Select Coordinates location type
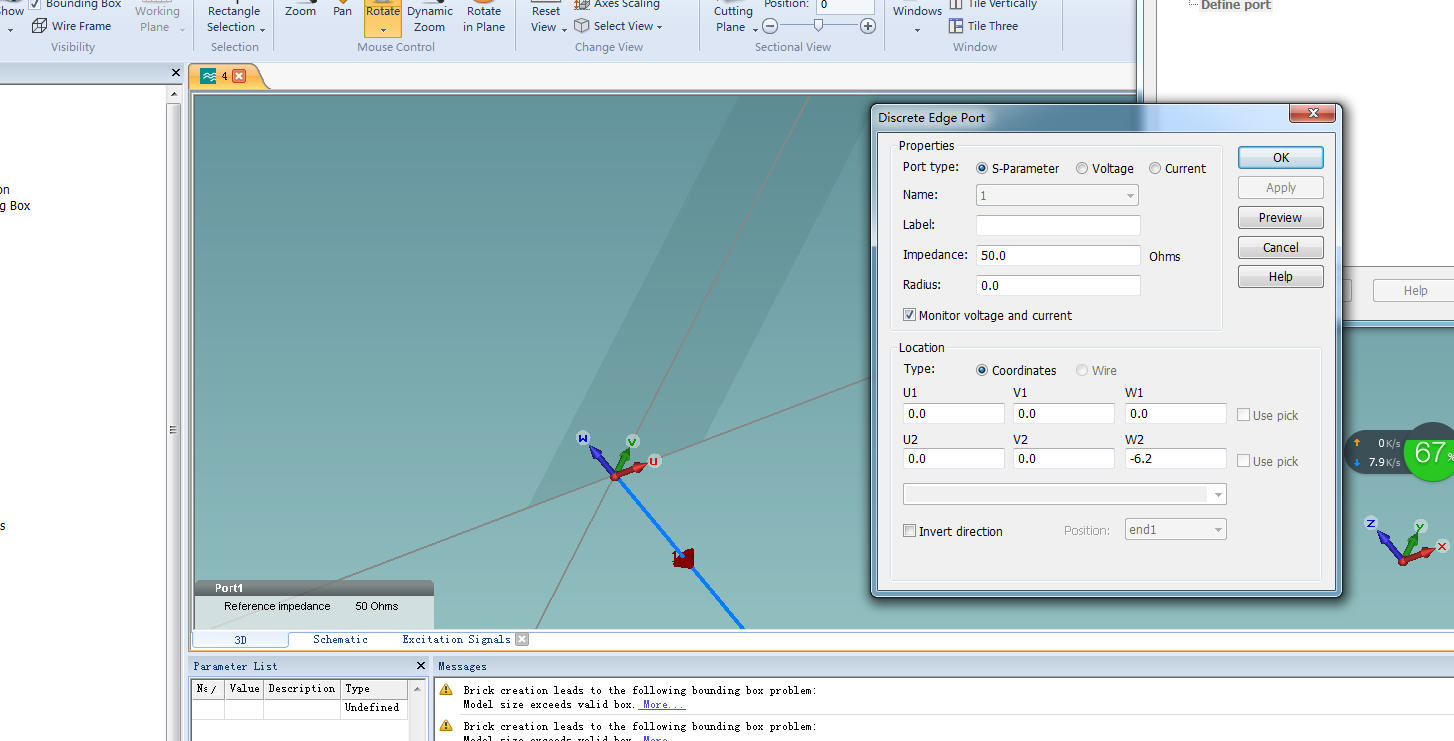This screenshot has height=741, width=1454. click(x=982, y=370)
